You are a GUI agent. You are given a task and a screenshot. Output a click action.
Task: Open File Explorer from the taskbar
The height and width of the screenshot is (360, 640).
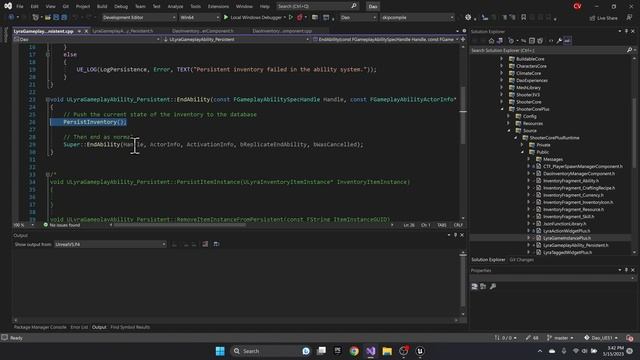tap(387, 351)
